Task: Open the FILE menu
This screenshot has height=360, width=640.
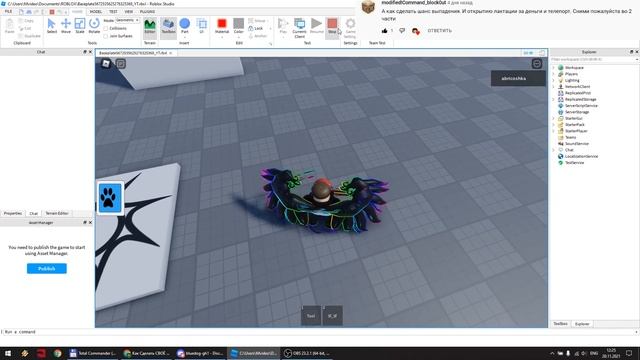Action: 8,12
